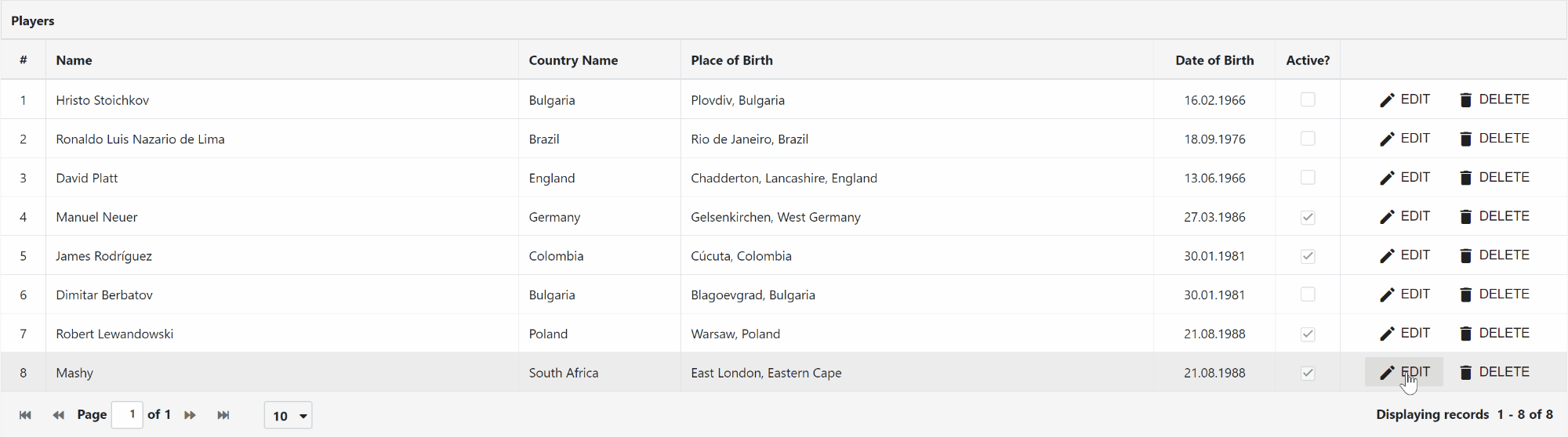1568x437 pixels.
Task: Click trash icon for Robert Lewandowski row
Action: coord(1465,334)
